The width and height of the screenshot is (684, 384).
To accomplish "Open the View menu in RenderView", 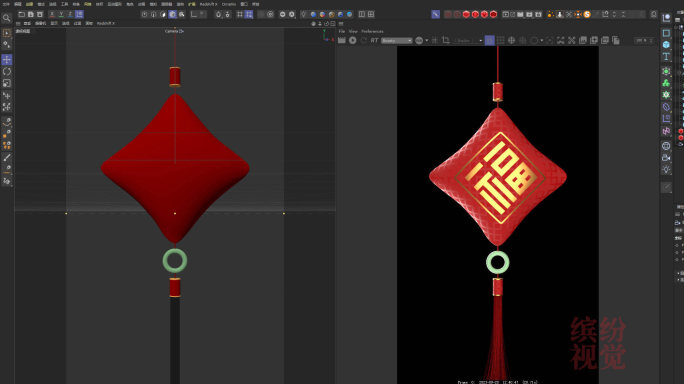I will (x=353, y=31).
